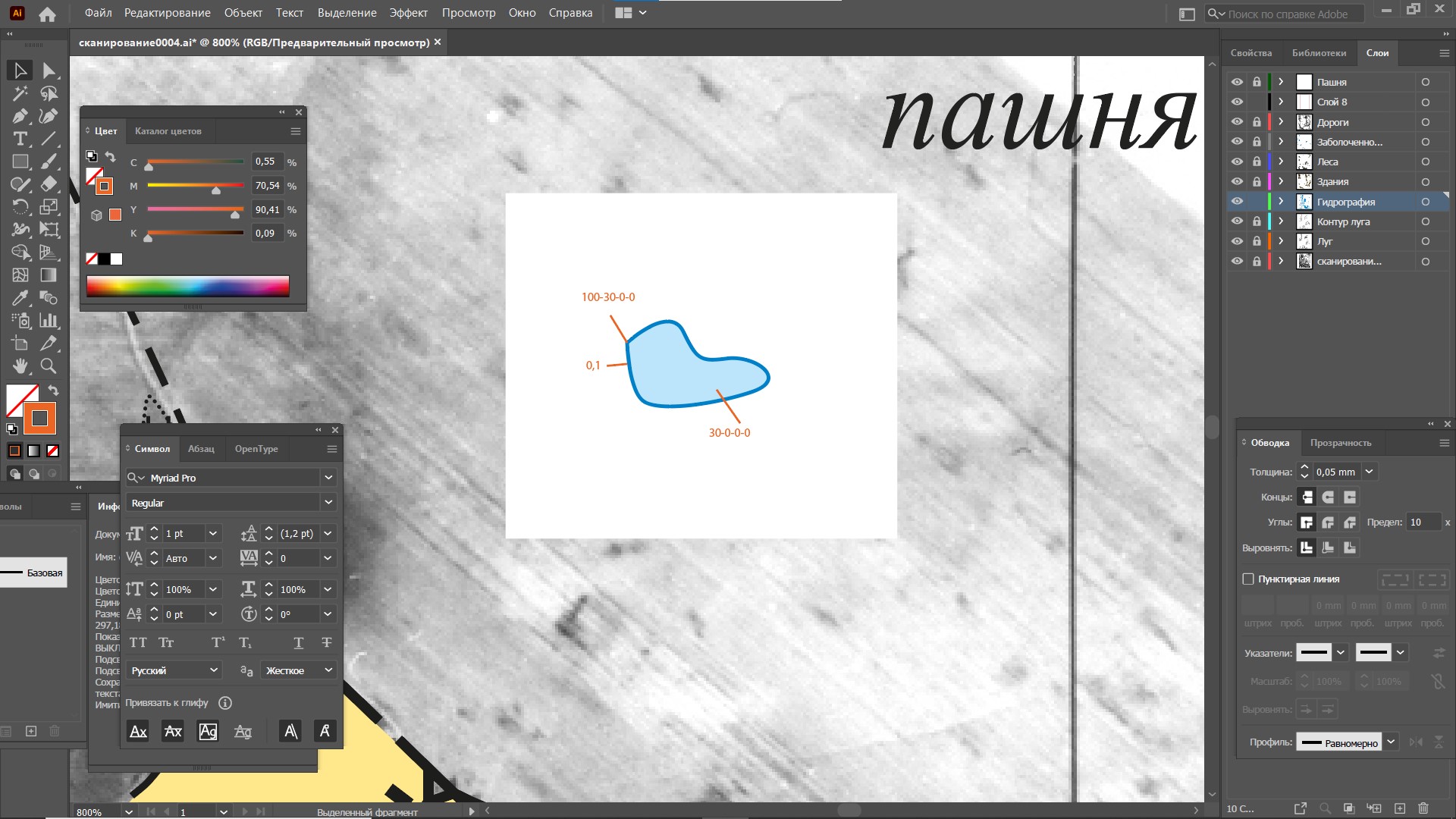Select the Gradient tool

[49, 275]
